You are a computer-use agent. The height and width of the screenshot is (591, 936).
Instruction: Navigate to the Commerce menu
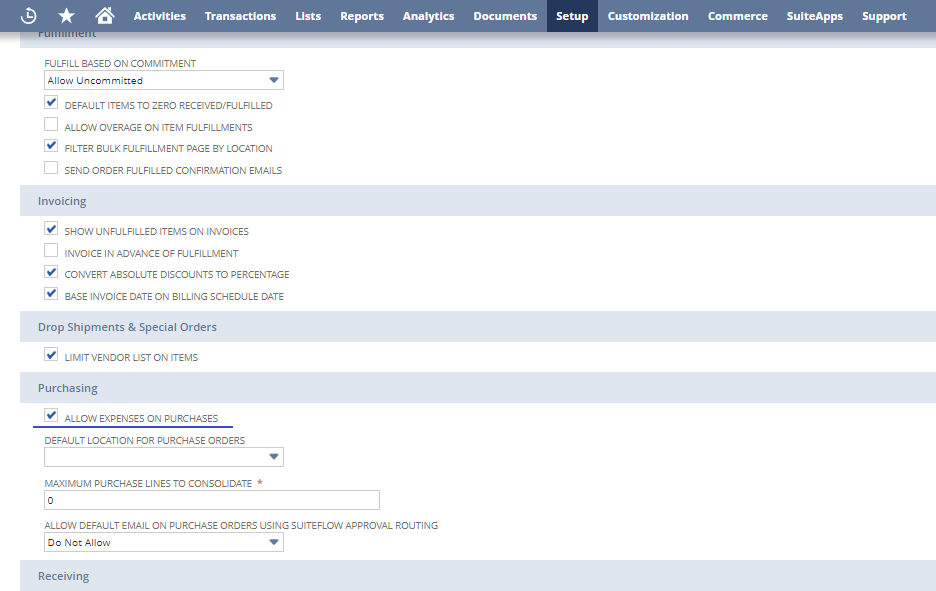737,15
